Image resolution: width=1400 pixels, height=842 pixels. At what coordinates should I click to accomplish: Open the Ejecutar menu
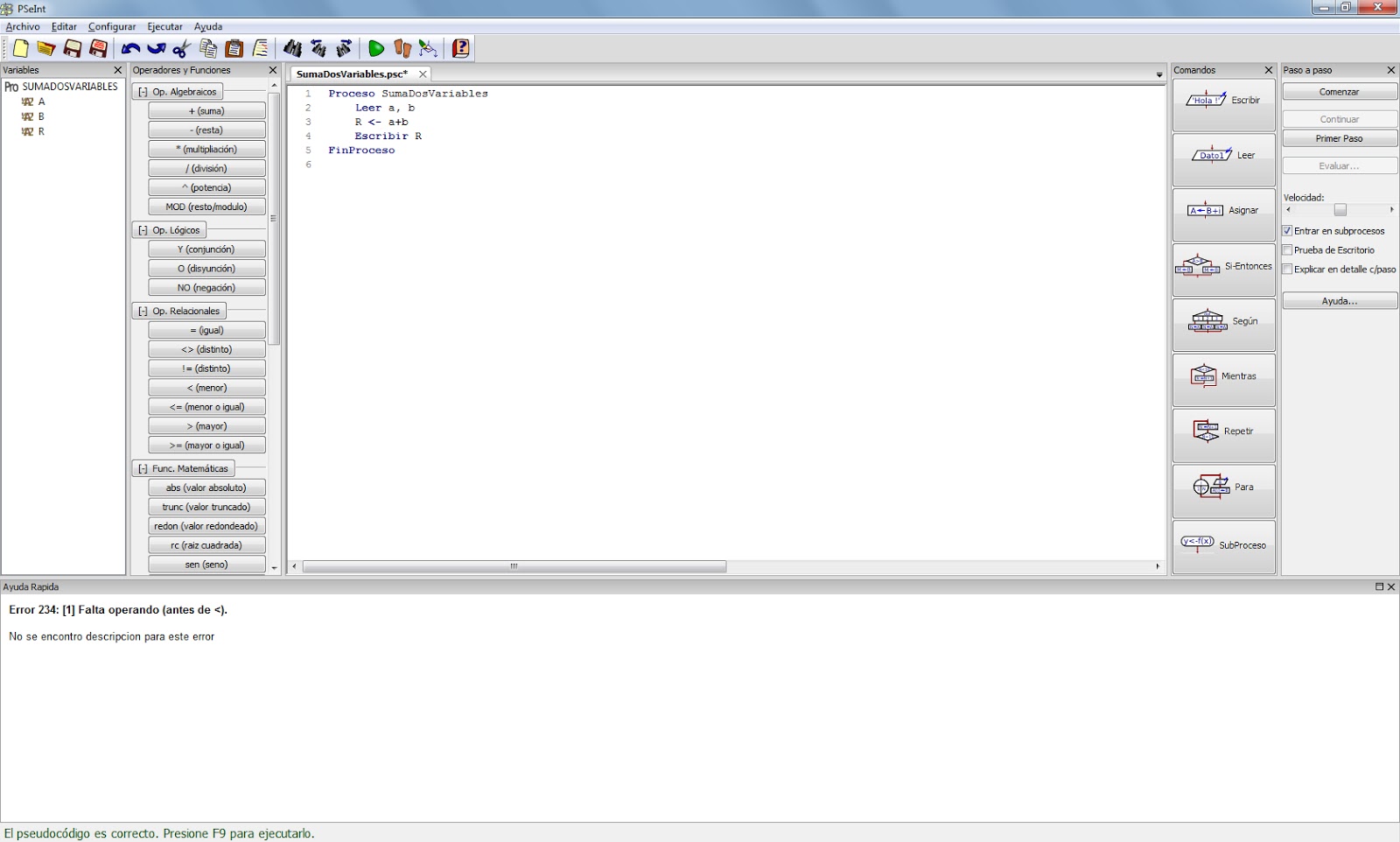point(164,26)
